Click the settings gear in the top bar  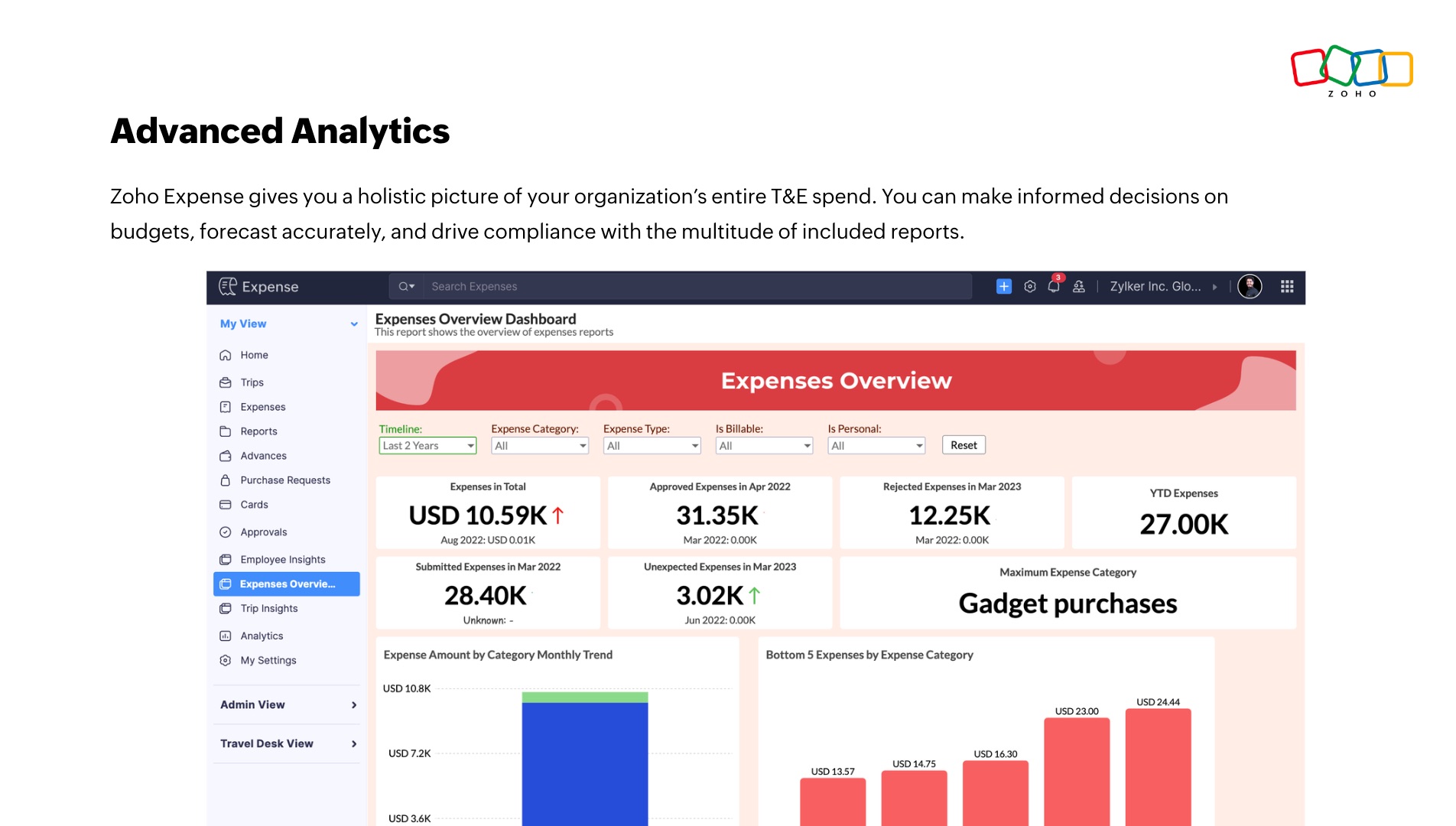pos(1029,286)
